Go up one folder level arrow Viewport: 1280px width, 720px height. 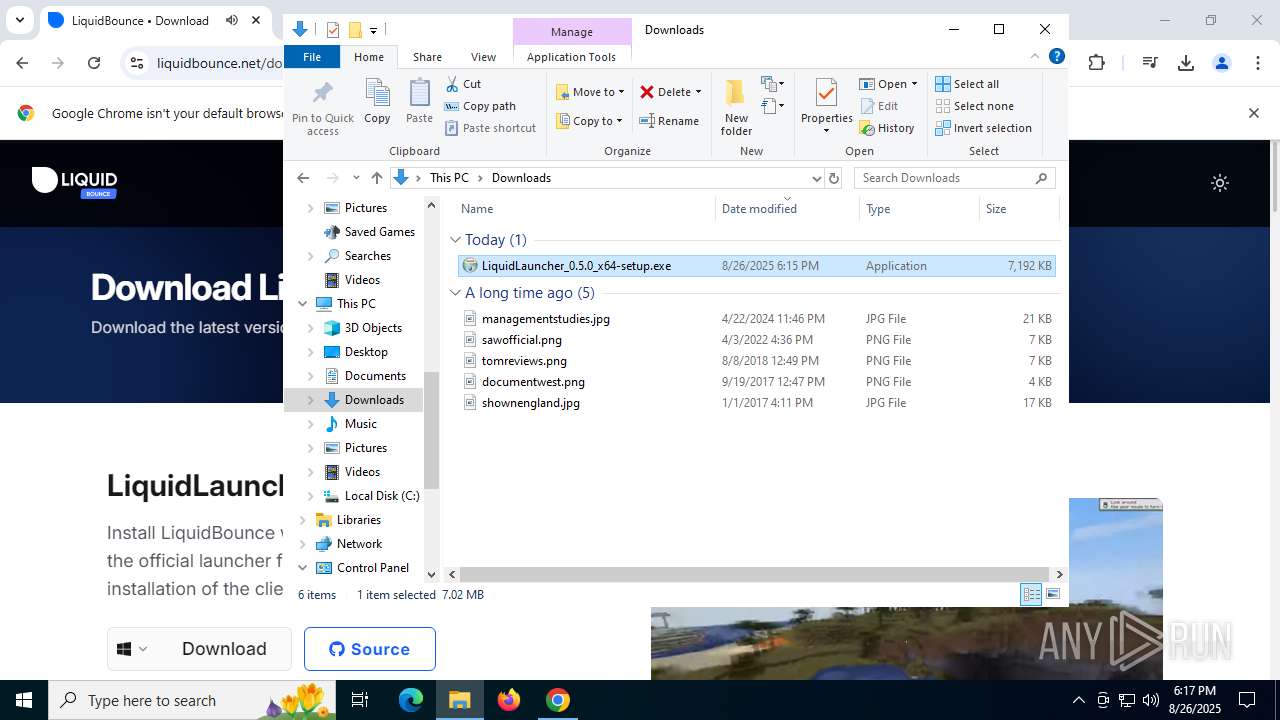[376, 178]
